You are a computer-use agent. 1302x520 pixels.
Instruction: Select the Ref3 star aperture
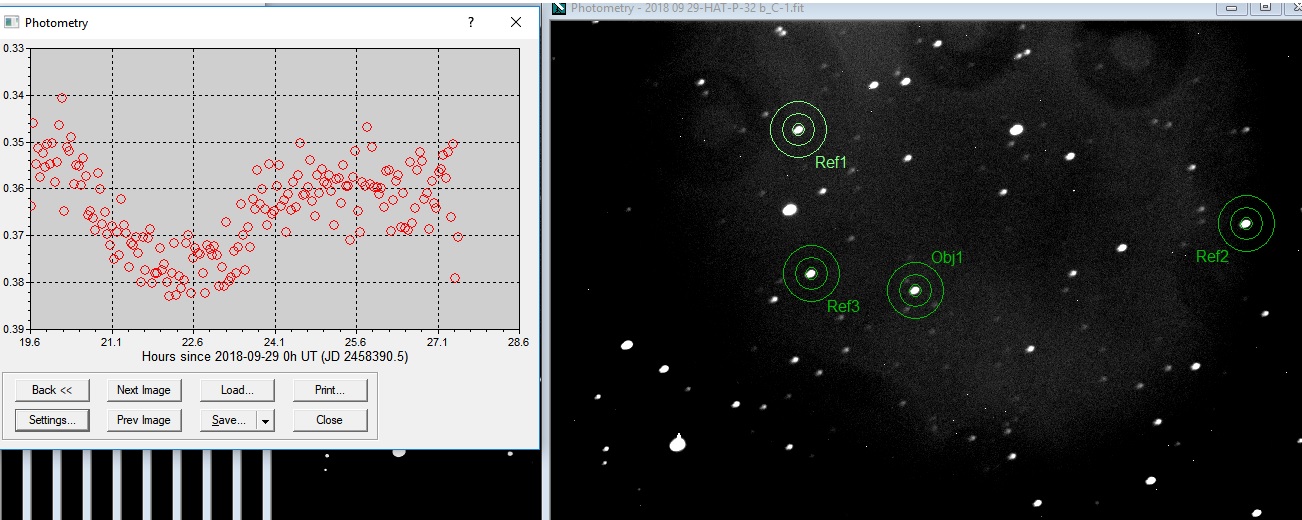811,273
